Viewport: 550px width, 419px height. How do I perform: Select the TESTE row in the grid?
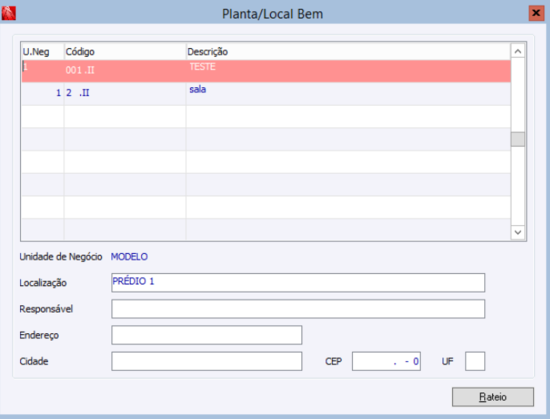266,71
